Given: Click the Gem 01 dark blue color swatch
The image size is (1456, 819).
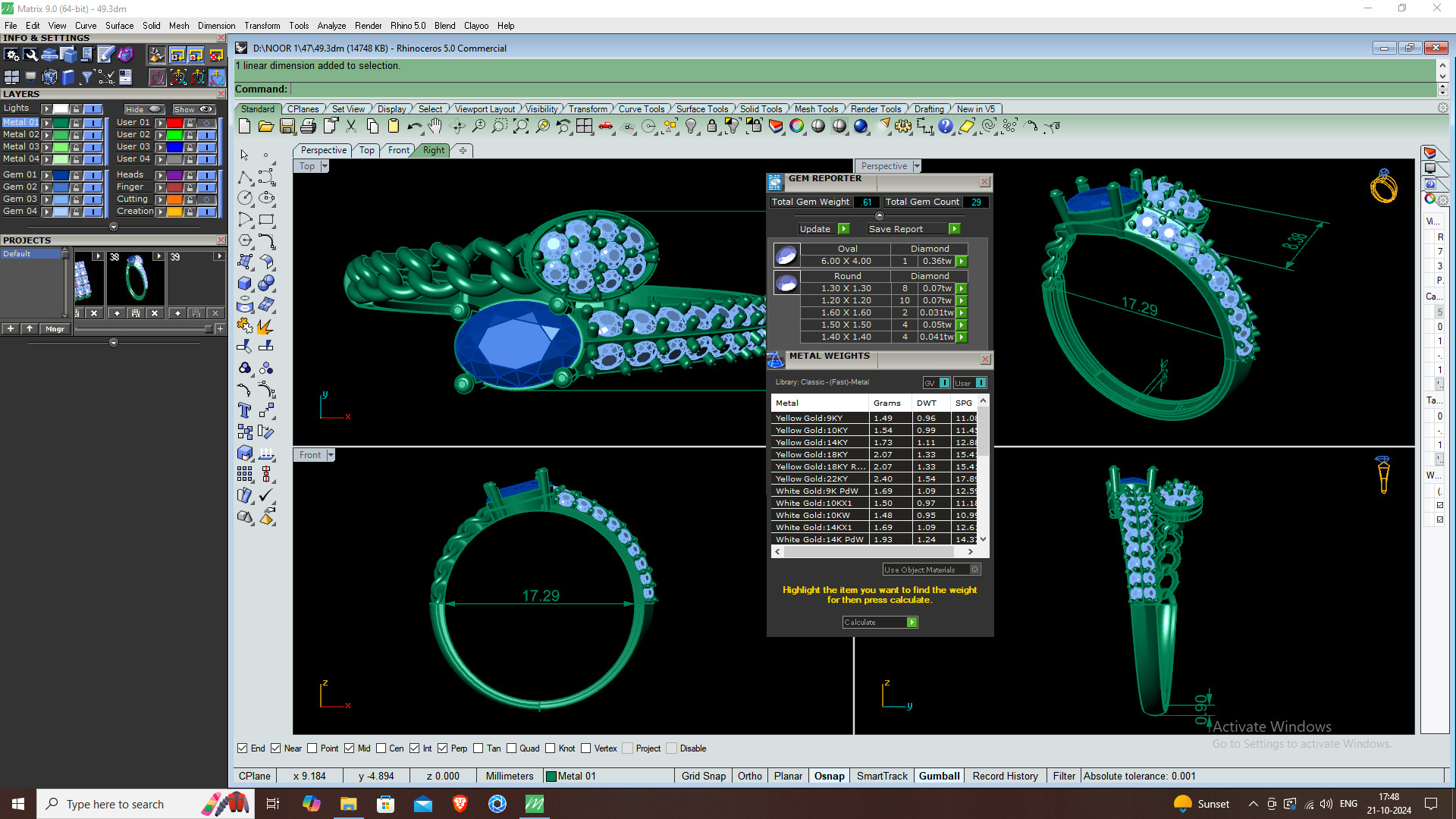Looking at the screenshot, I should pyautogui.click(x=60, y=175).
